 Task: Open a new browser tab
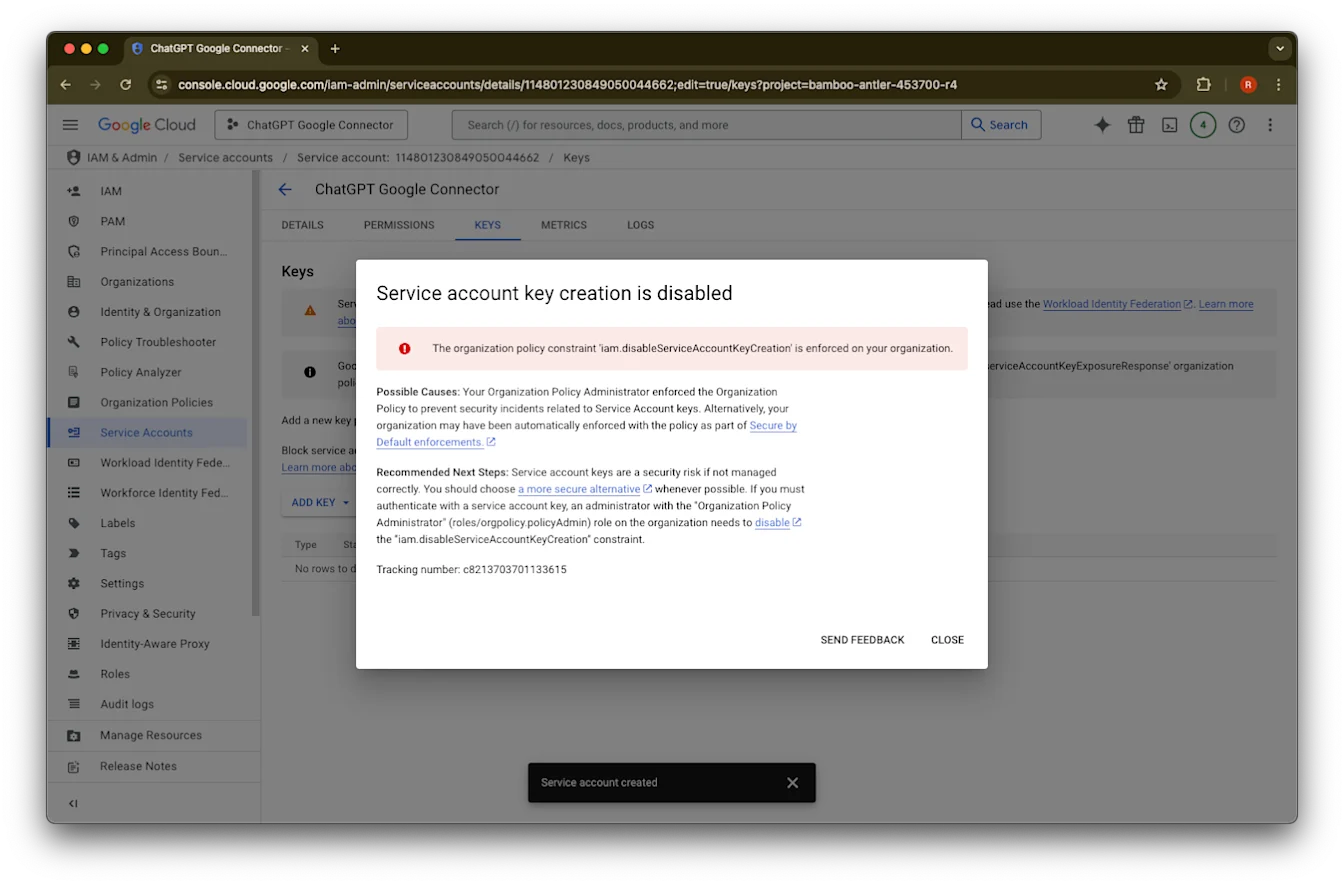click(335, 48)
